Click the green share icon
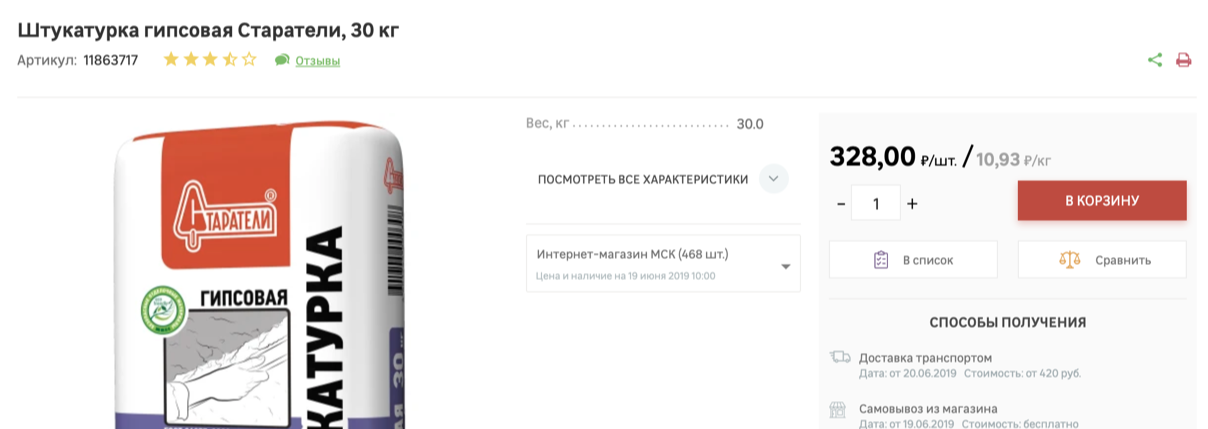The image size is (1208, 429). click(x=1155, y=60)
